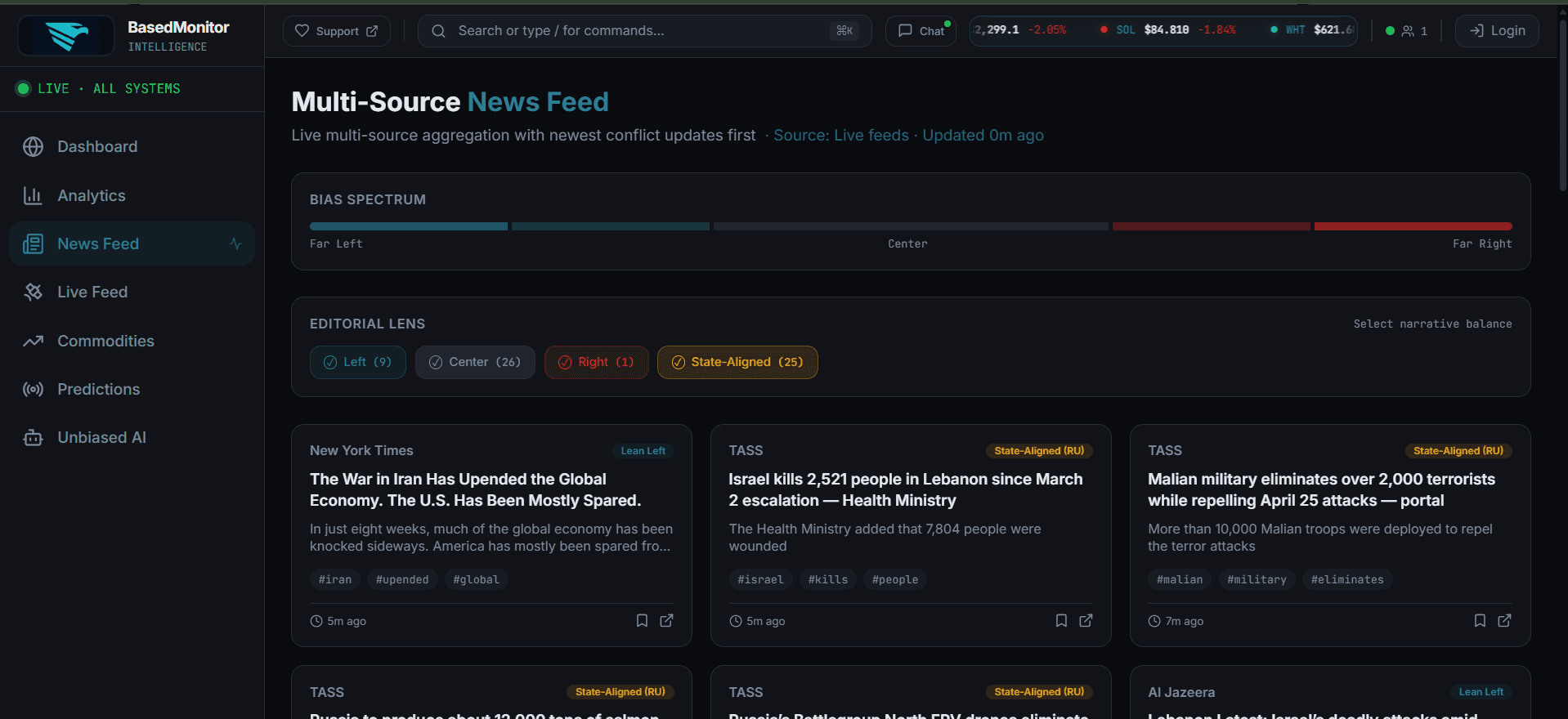Viewport: 1568px width, 719px height.
Task: Click the #iran tag
Action: click(335, 579)
